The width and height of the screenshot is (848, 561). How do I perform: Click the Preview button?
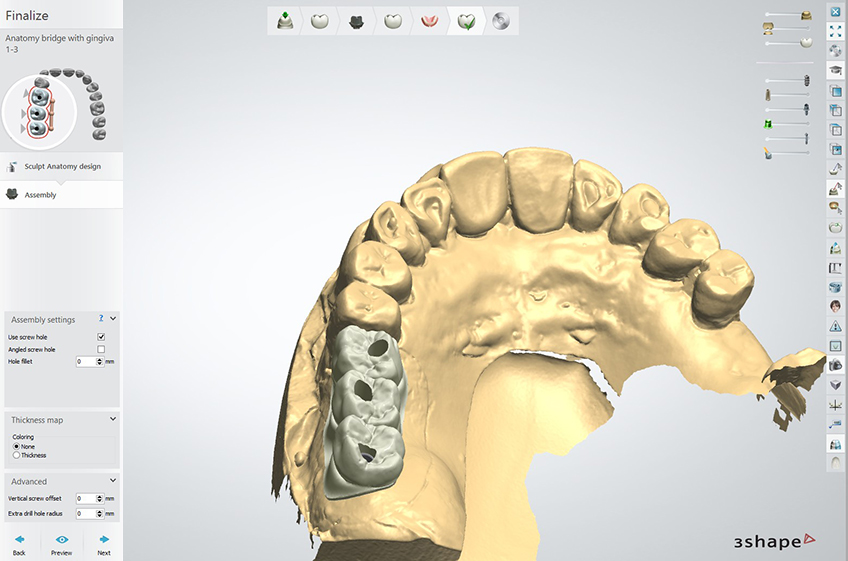point(61,544)
